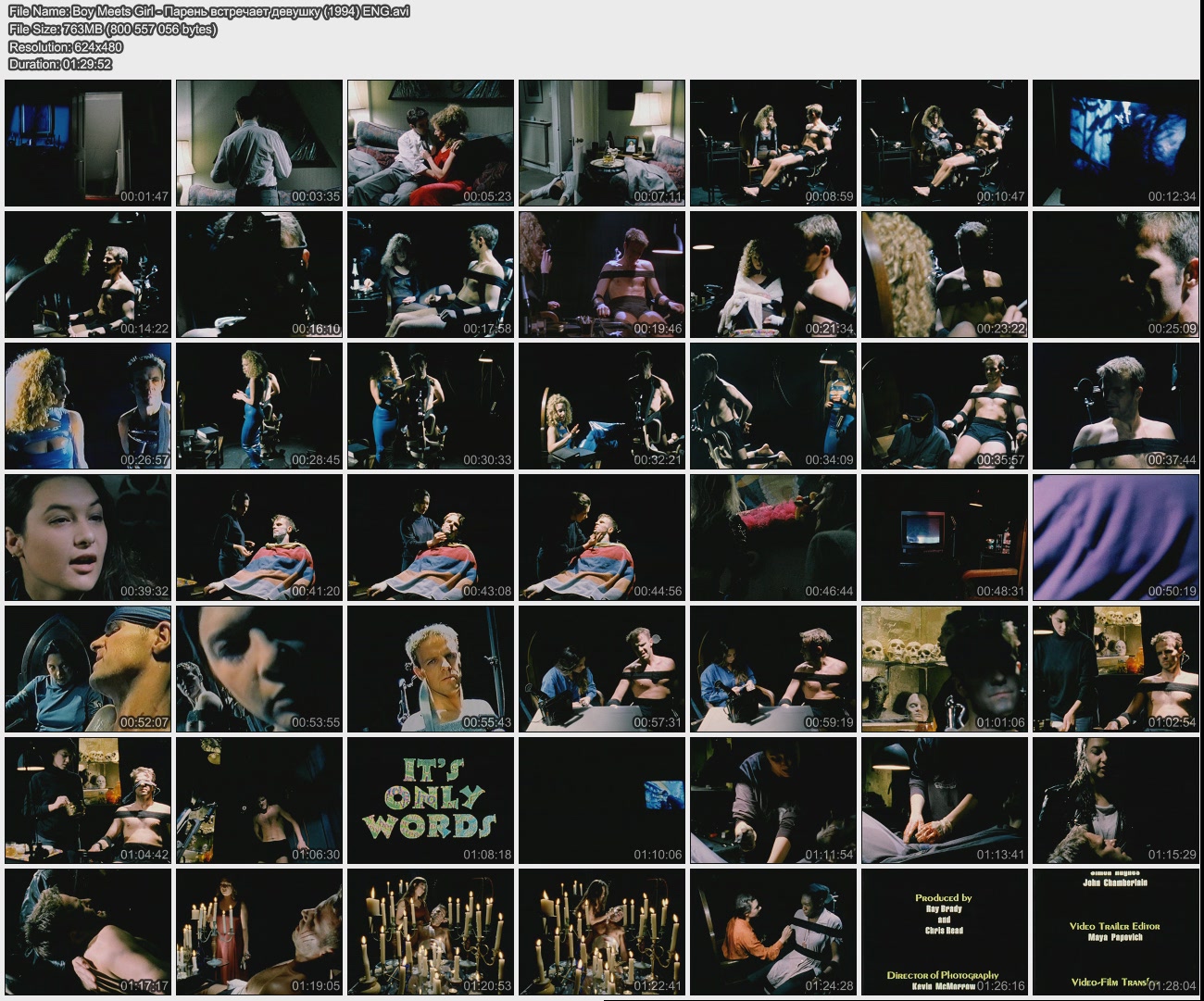
Task: Click the close-up frame at 00:39:32
Action: pyautogui.click(x=88, y=537)
